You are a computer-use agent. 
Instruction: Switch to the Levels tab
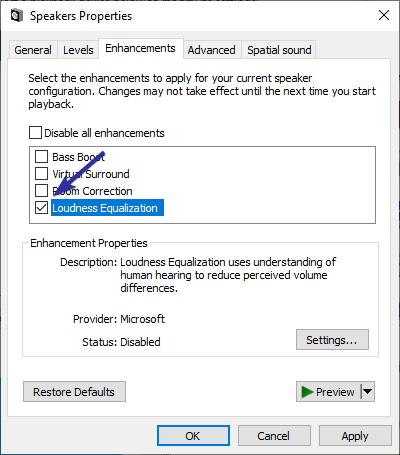(x=78, y=50)
